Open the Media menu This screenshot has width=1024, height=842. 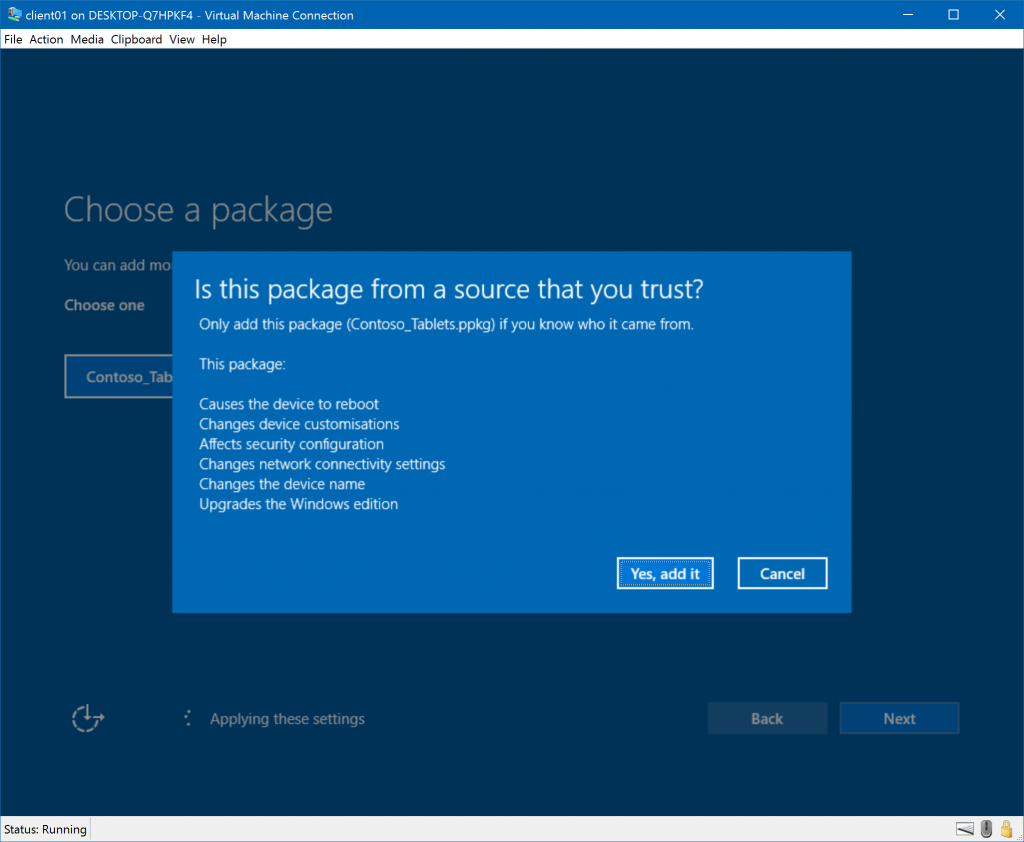tap(87, 39)
